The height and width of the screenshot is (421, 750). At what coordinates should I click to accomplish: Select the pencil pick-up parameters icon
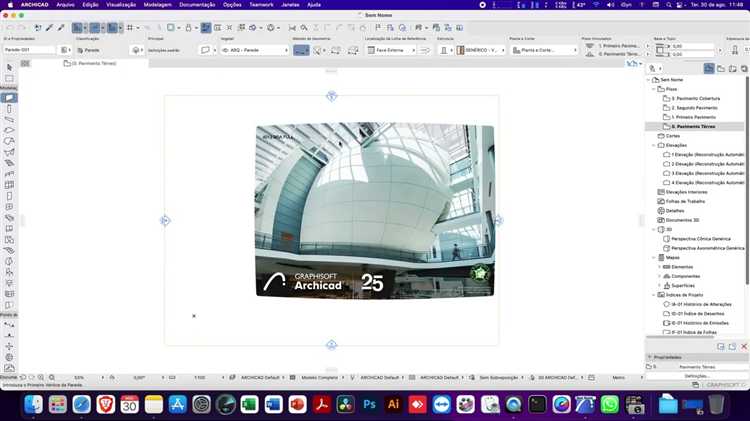pyautogui.click(x=49, y=28)
